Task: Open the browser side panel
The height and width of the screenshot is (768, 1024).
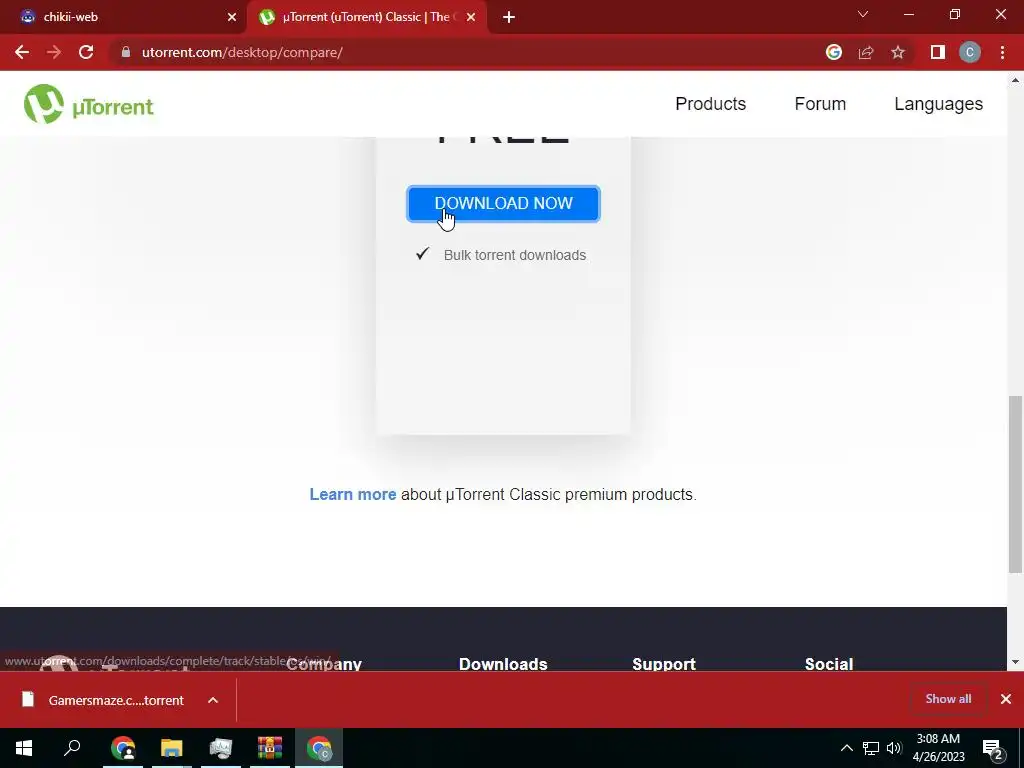Action: coord(938,52)
